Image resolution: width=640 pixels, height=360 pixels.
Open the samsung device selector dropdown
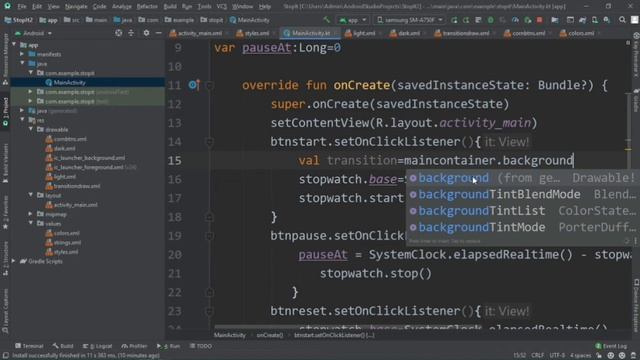point(409,20)
